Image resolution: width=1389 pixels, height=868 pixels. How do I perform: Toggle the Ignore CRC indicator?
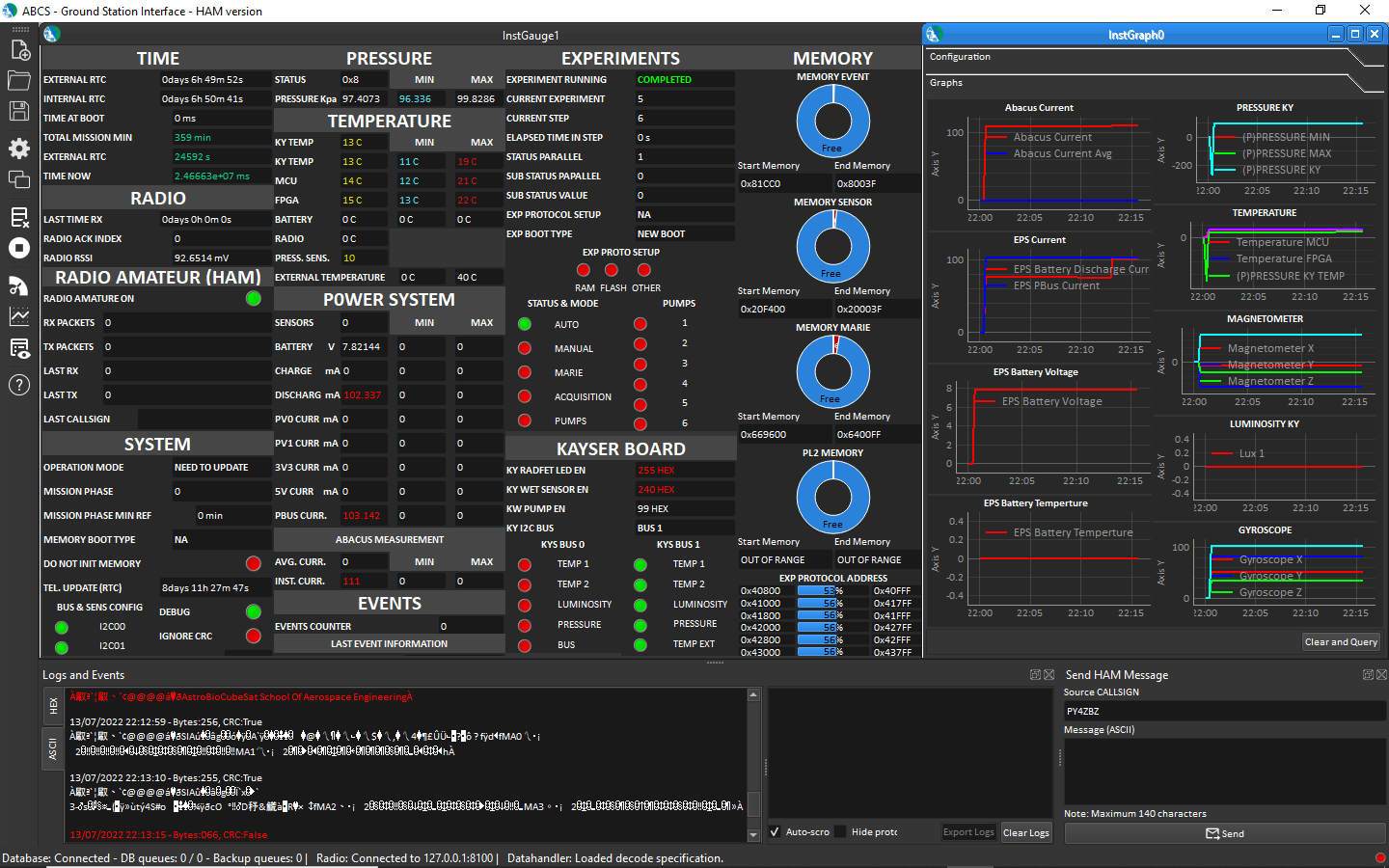[254, 636]
